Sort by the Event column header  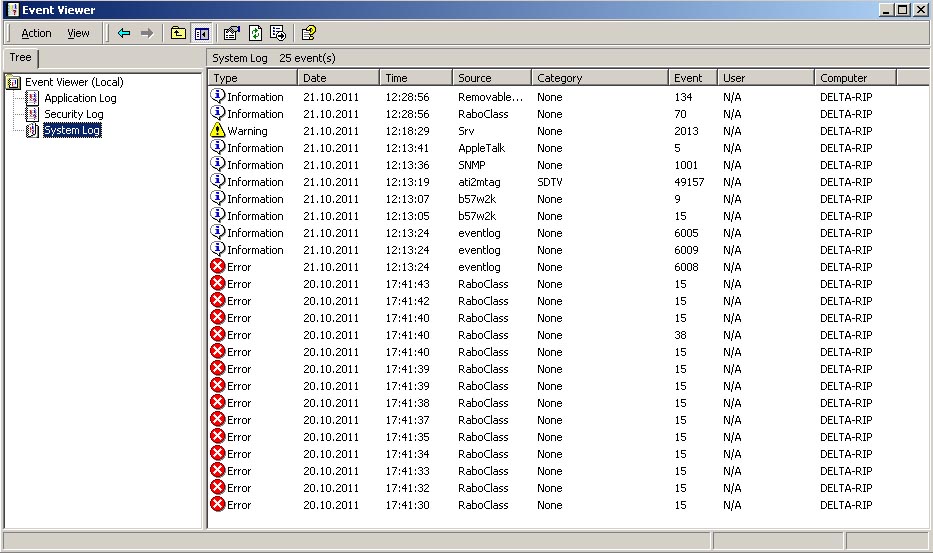pos(693,77)
